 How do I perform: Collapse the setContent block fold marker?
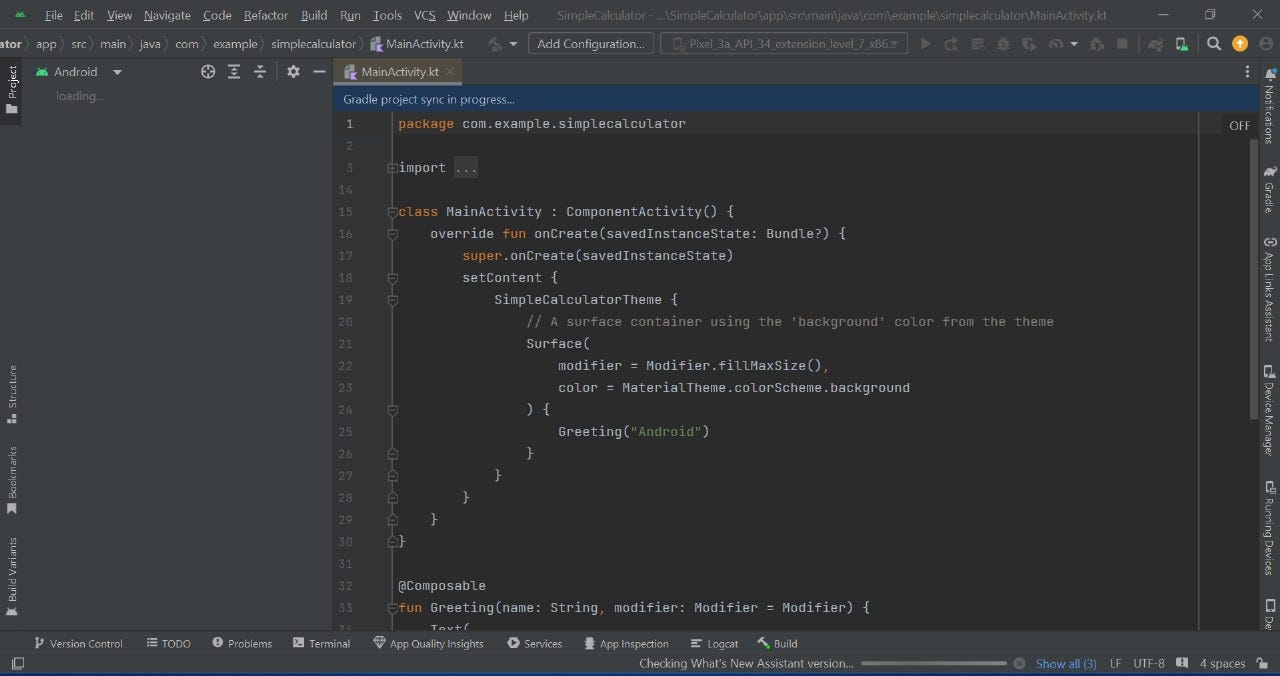(x=392, y=278)
